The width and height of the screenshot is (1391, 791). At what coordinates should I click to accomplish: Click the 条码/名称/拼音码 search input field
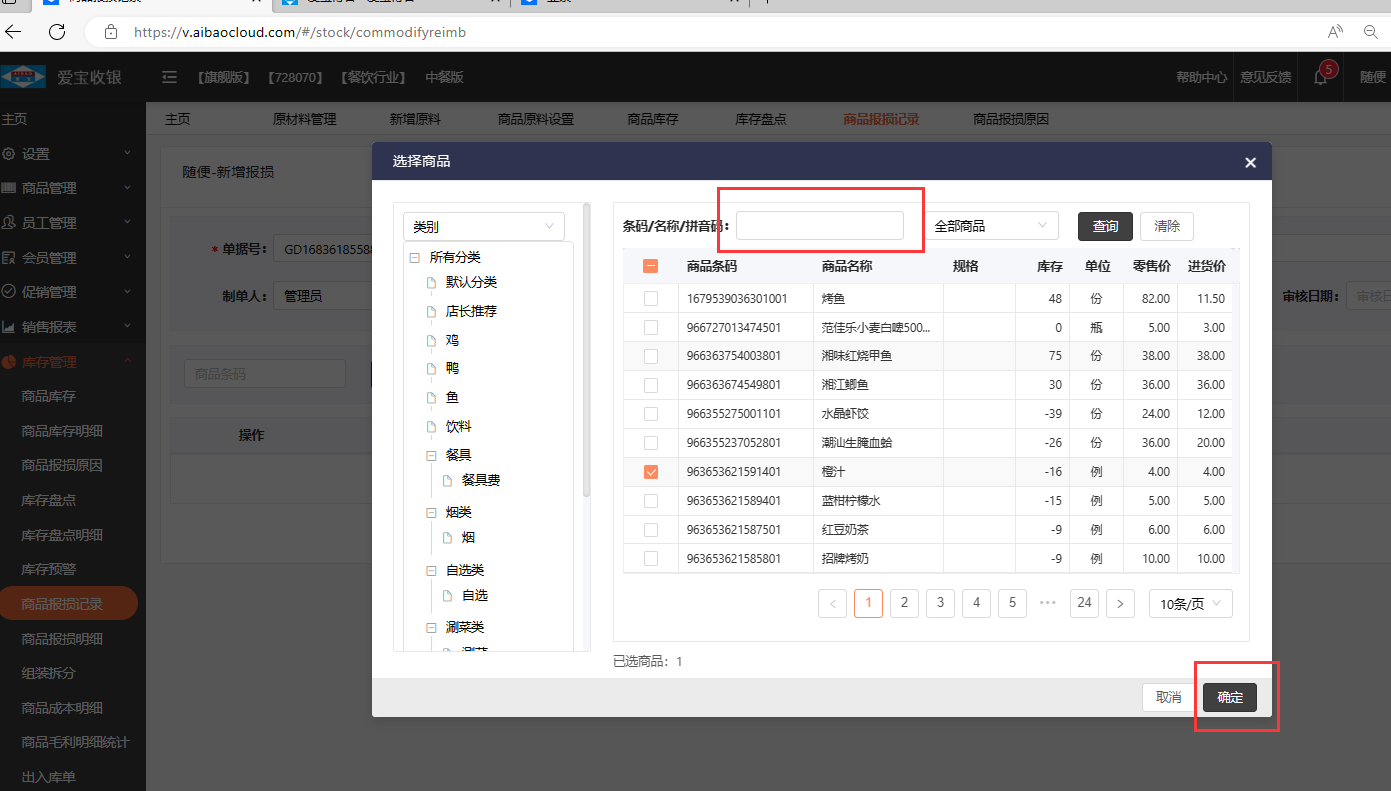[x=820, y=226]
